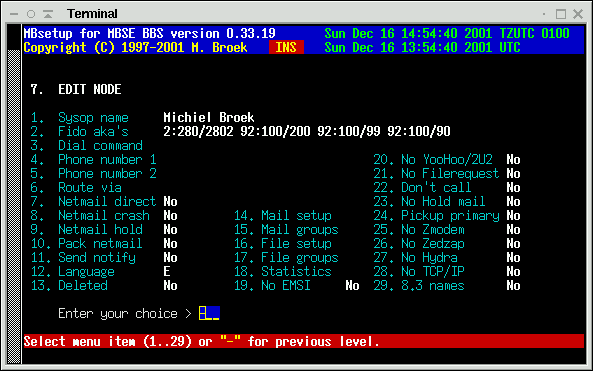Click the No Filerequest option label
The height and width of the screenshot is (371, 593).
[450, 173]
